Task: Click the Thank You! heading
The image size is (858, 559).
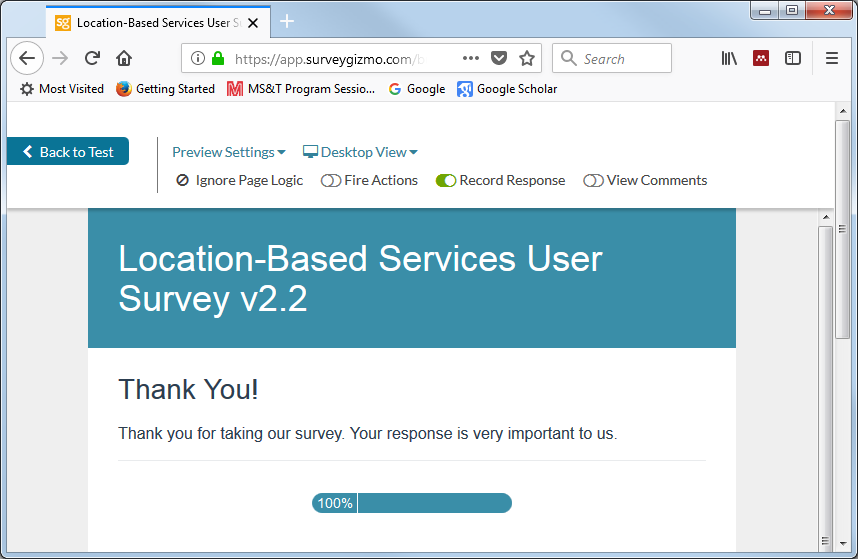Action: [188, 389]
